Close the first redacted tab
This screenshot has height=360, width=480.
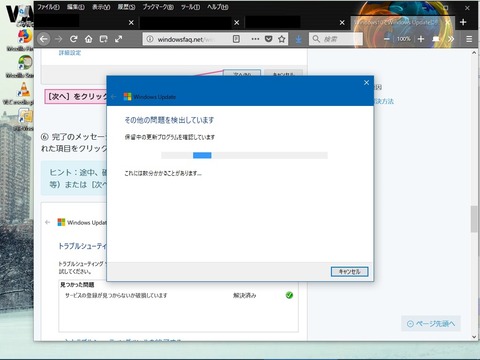coord(131,22)
